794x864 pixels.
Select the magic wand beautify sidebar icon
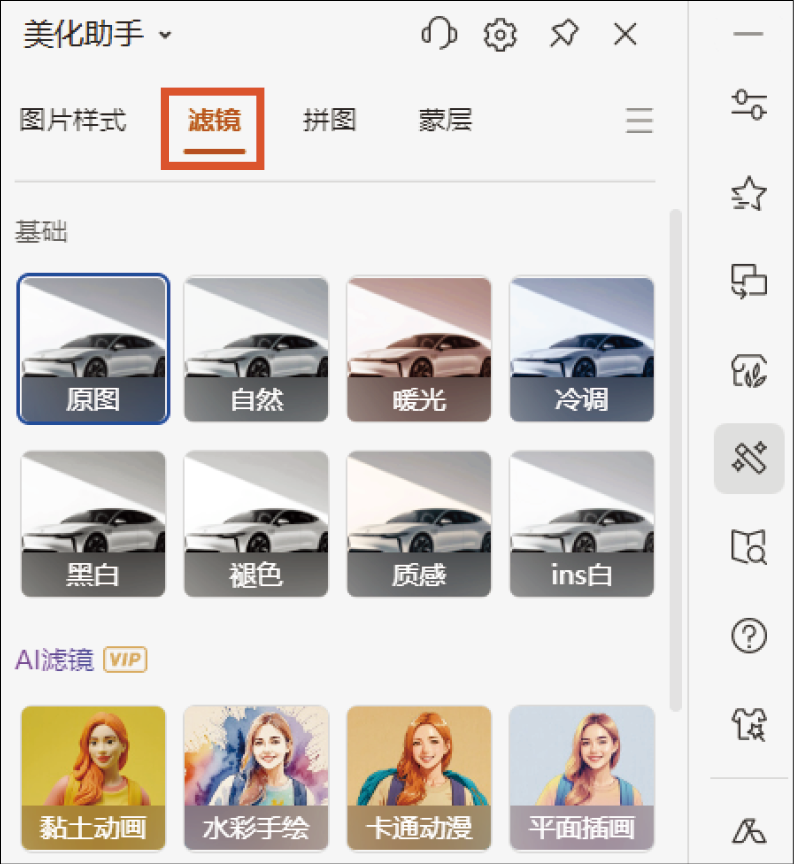749,459
